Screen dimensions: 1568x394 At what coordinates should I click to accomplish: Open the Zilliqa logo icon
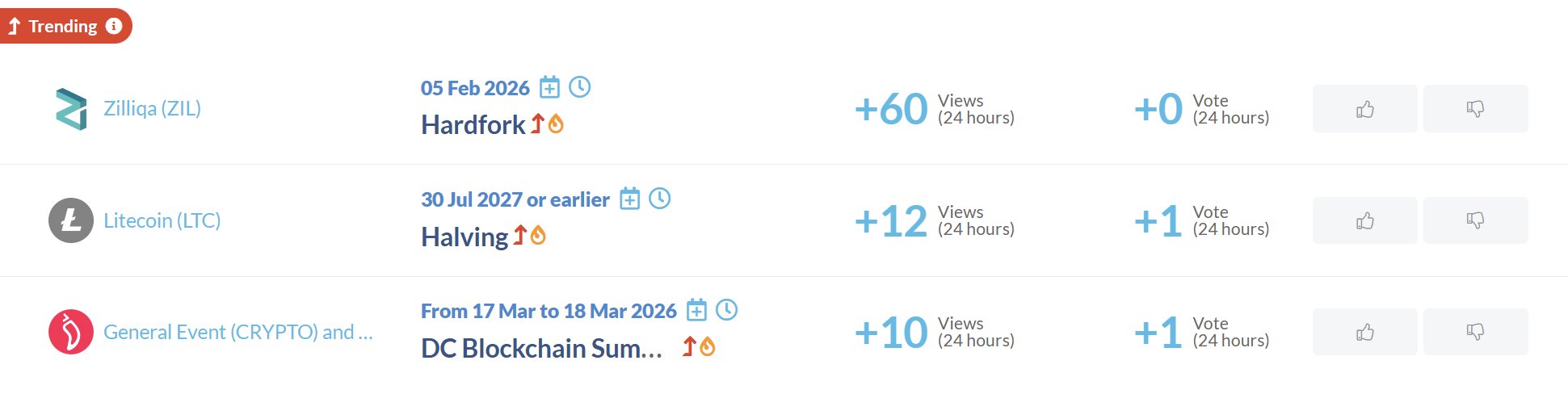(71, 109)
